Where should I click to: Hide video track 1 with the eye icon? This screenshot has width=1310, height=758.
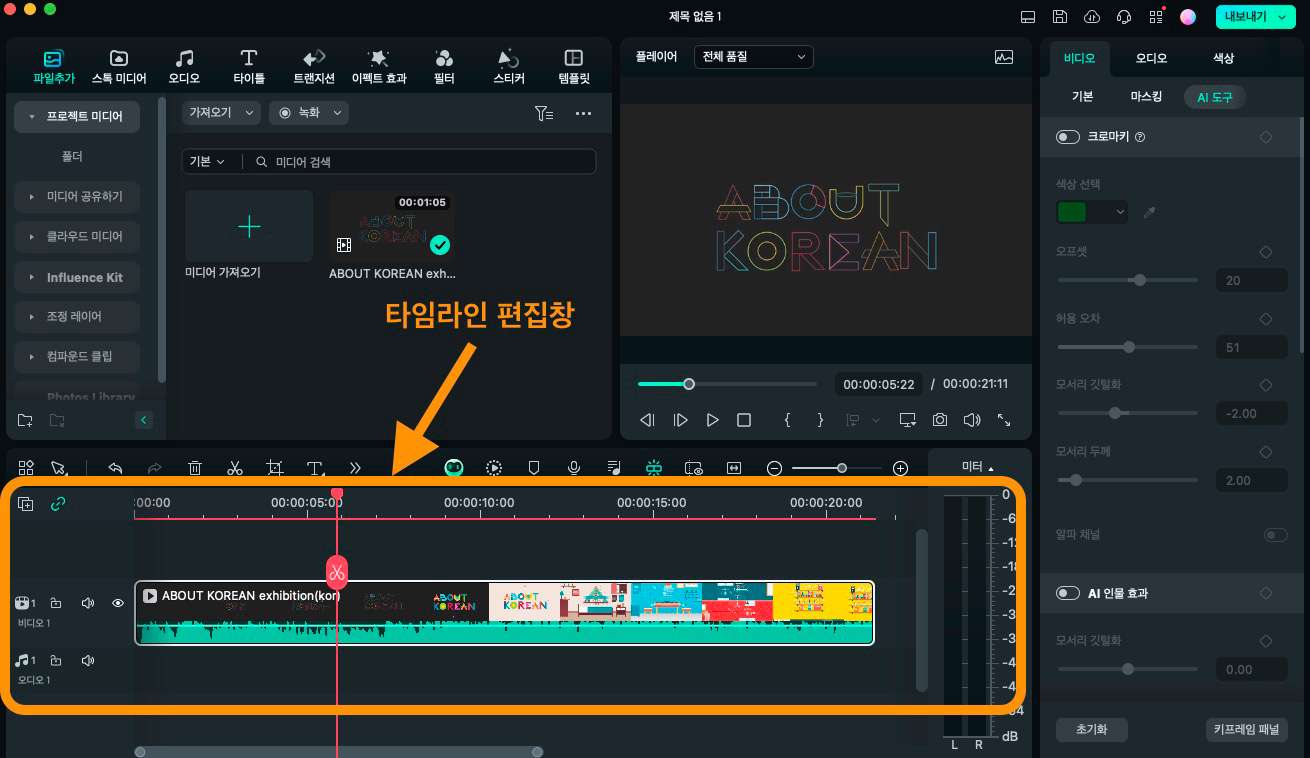[x=118, y=603]
